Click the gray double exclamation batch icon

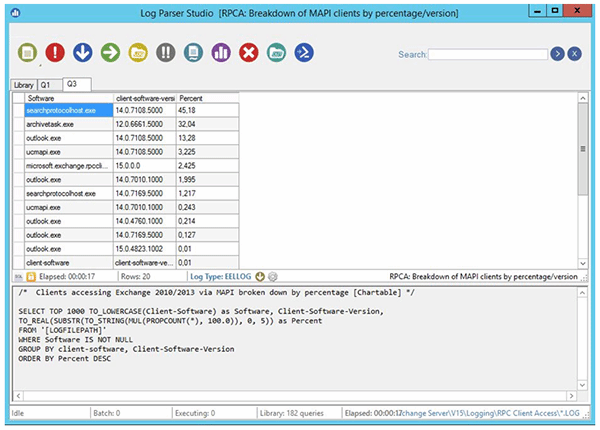[x=166, y=52]
